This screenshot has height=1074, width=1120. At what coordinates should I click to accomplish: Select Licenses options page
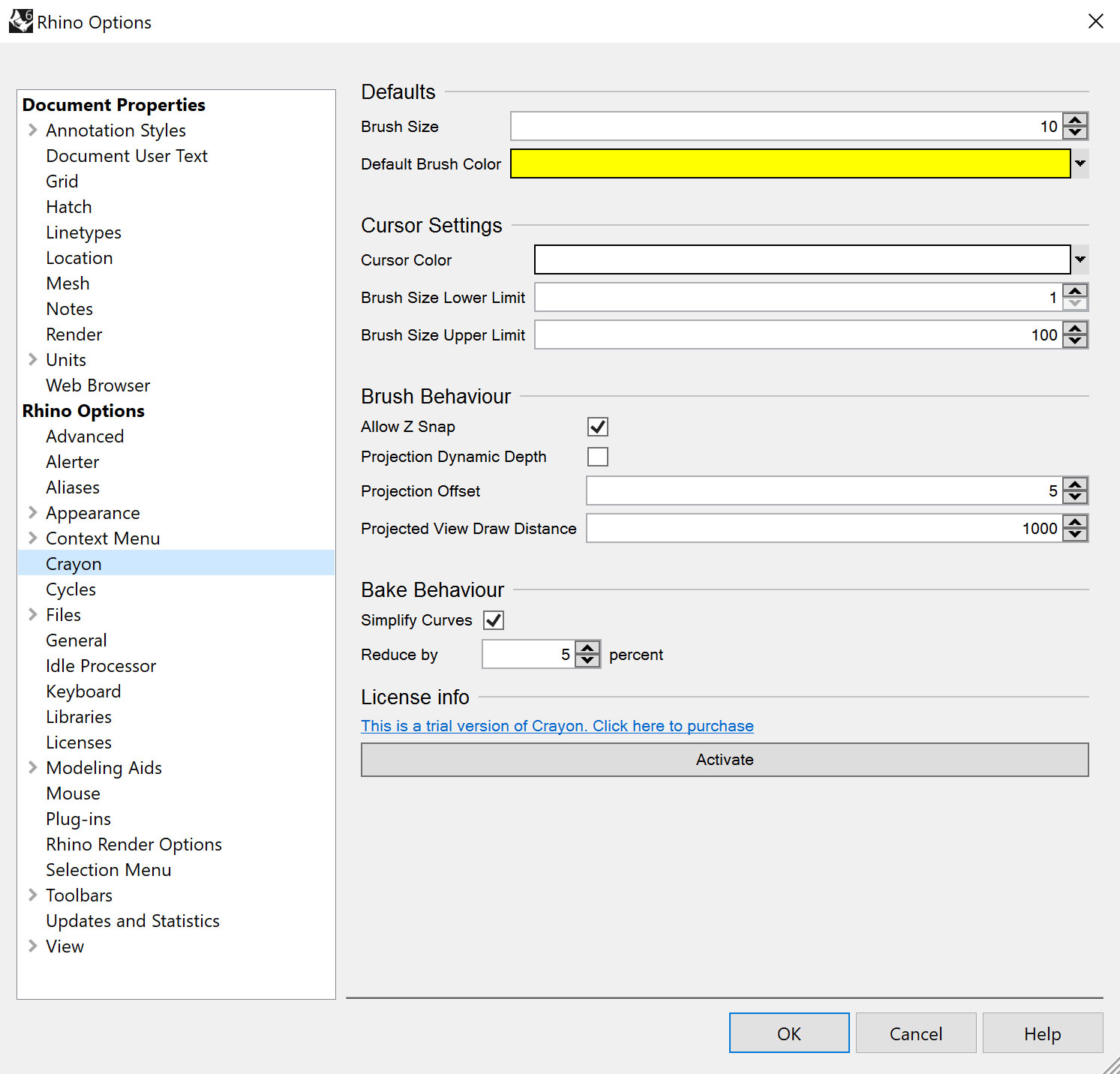[x=79, y=742]
